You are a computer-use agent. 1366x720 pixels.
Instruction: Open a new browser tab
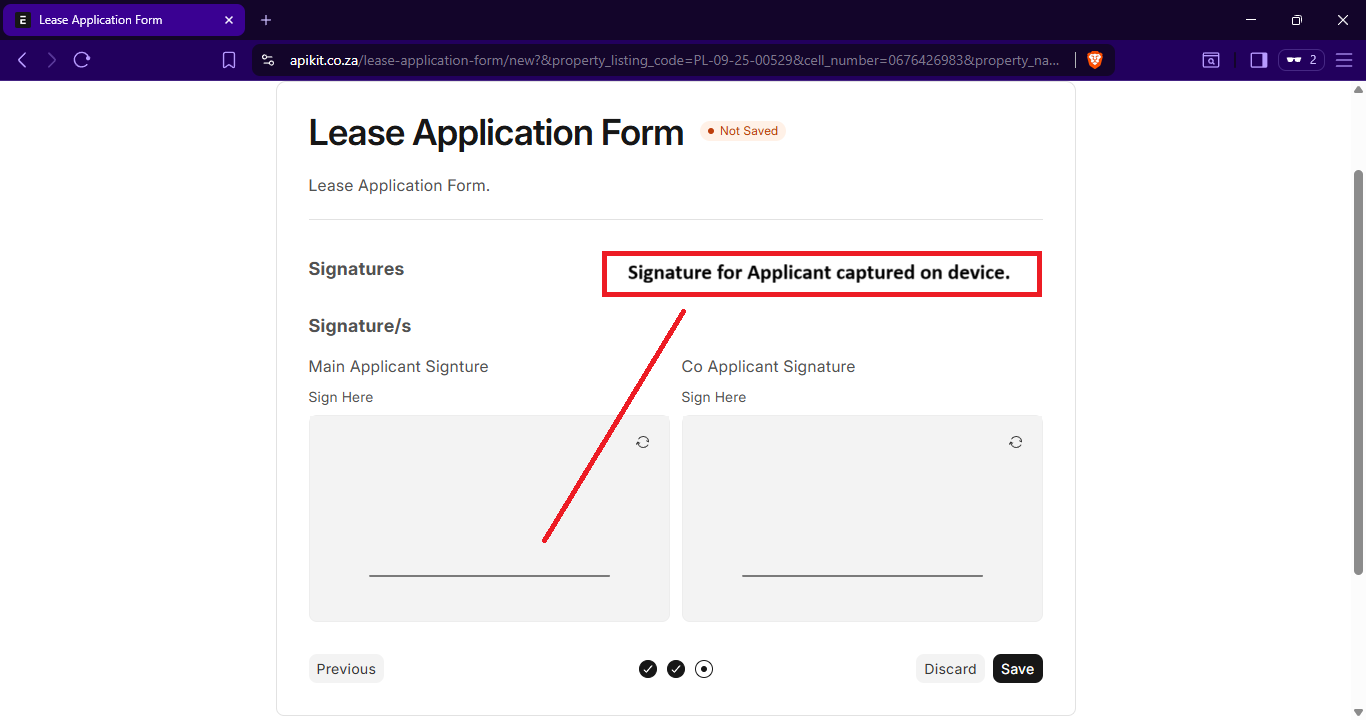coord(266,20)
